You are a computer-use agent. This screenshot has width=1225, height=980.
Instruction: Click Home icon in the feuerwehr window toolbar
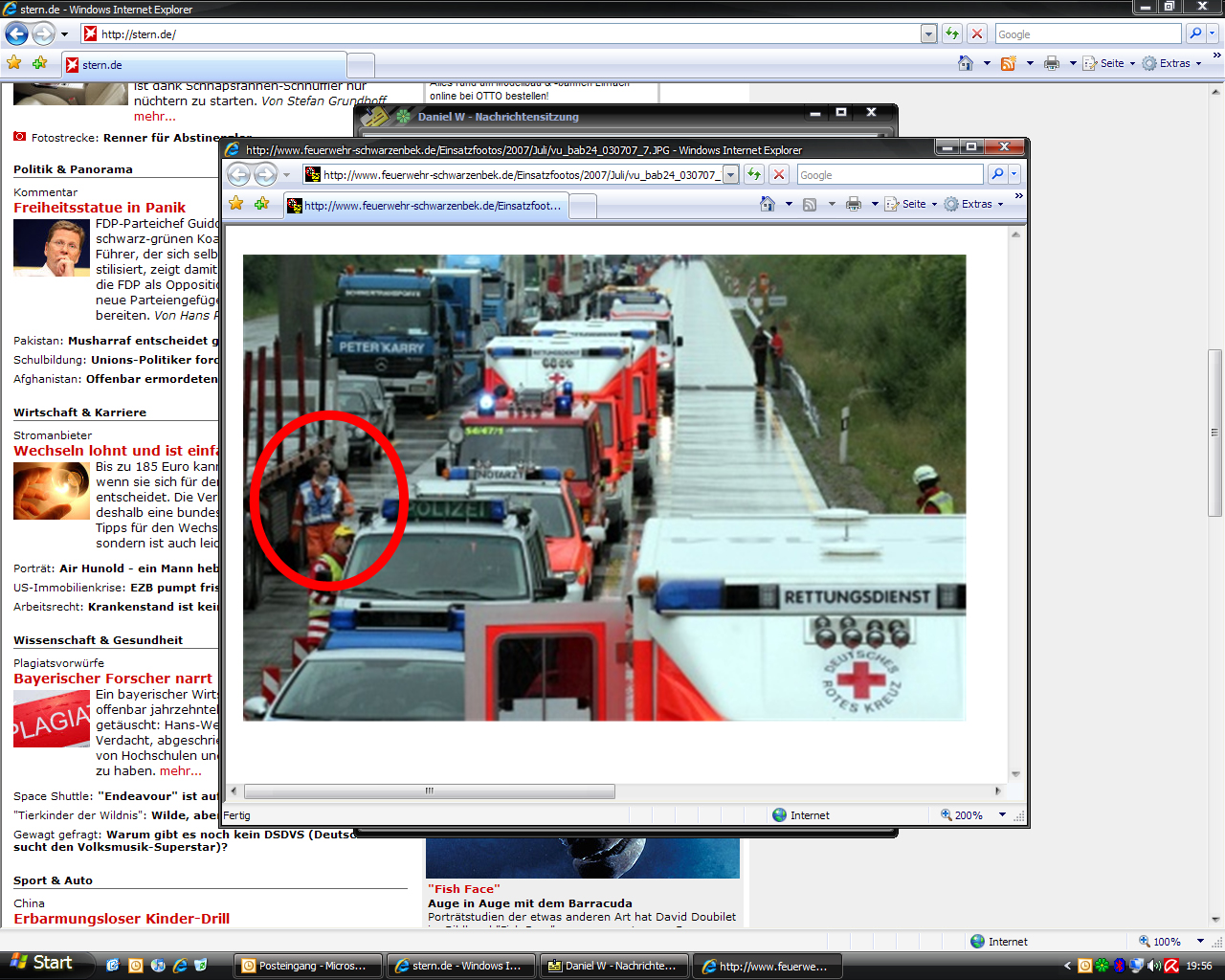pyautogui.click(x=768, y=204)
